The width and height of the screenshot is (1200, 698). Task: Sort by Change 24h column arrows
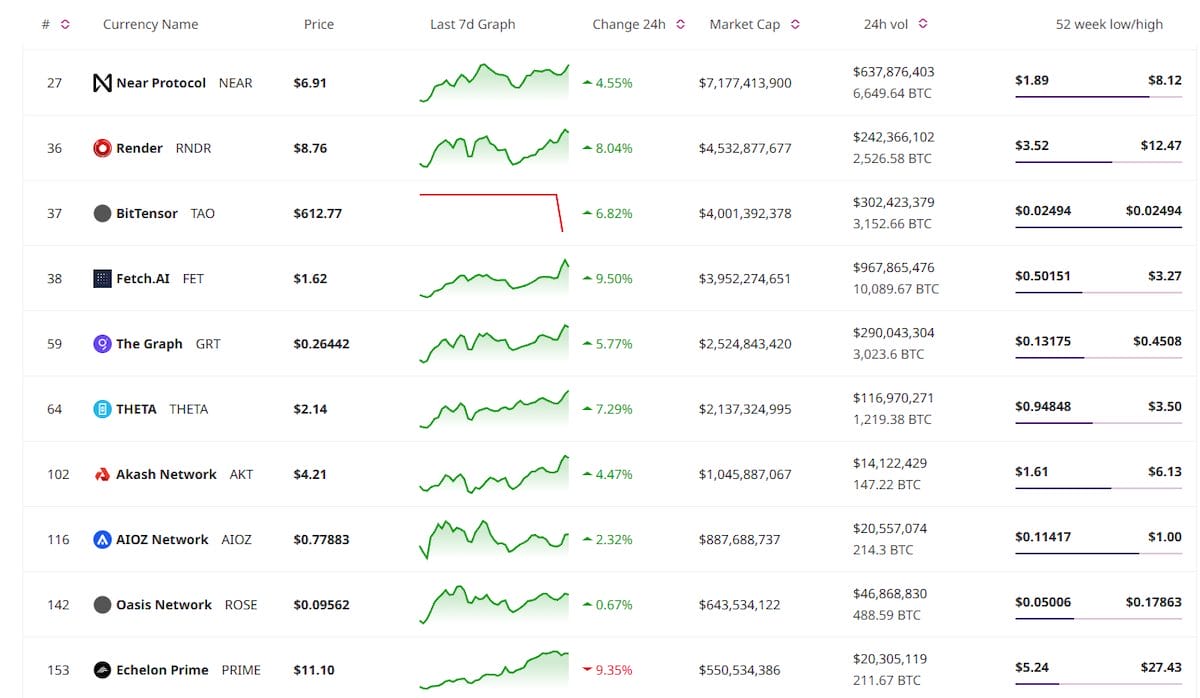tap(681, 24)
